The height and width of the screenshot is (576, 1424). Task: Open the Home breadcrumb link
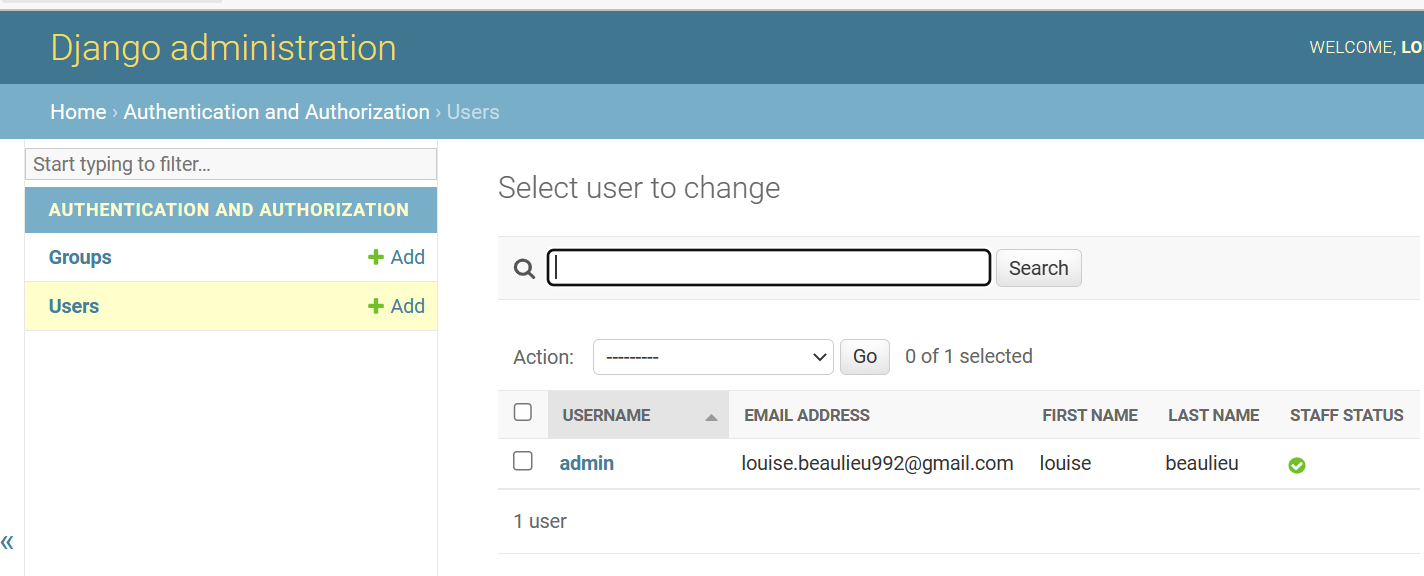coord(78,112)
